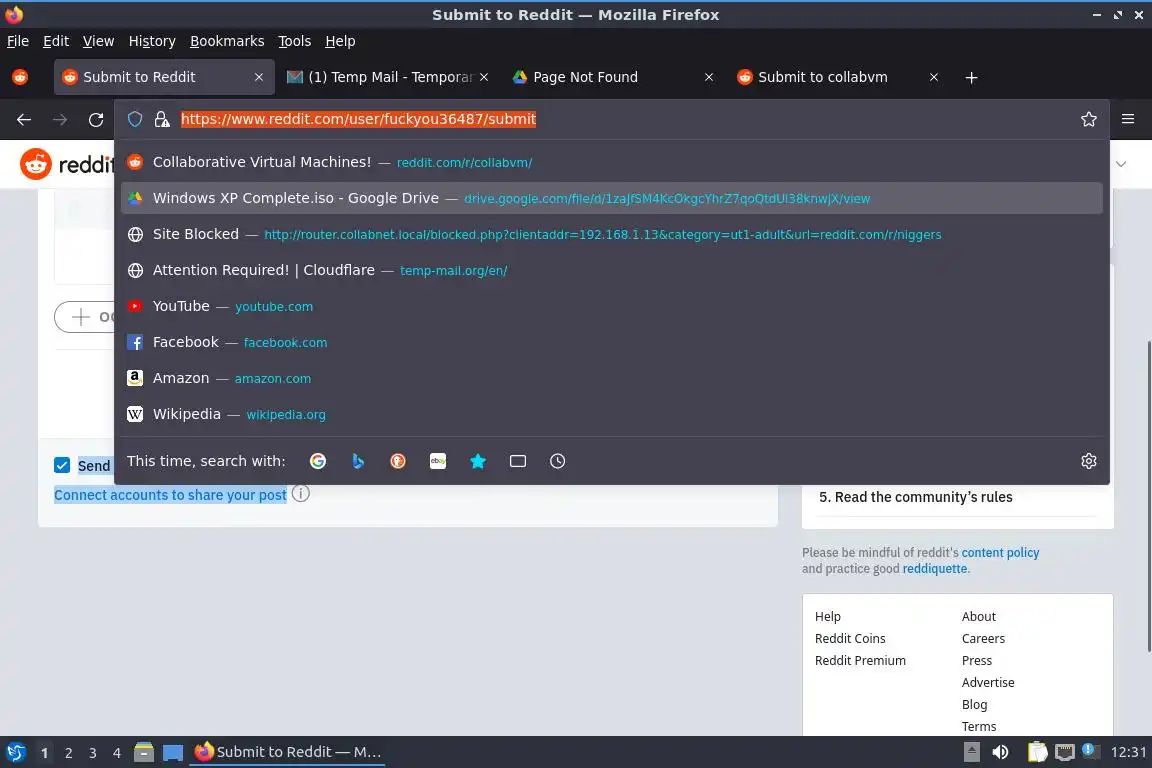Select Attention Required Cloudflare suggestion
Viewport: 1152px width, 768px height.
click(611, 270)
